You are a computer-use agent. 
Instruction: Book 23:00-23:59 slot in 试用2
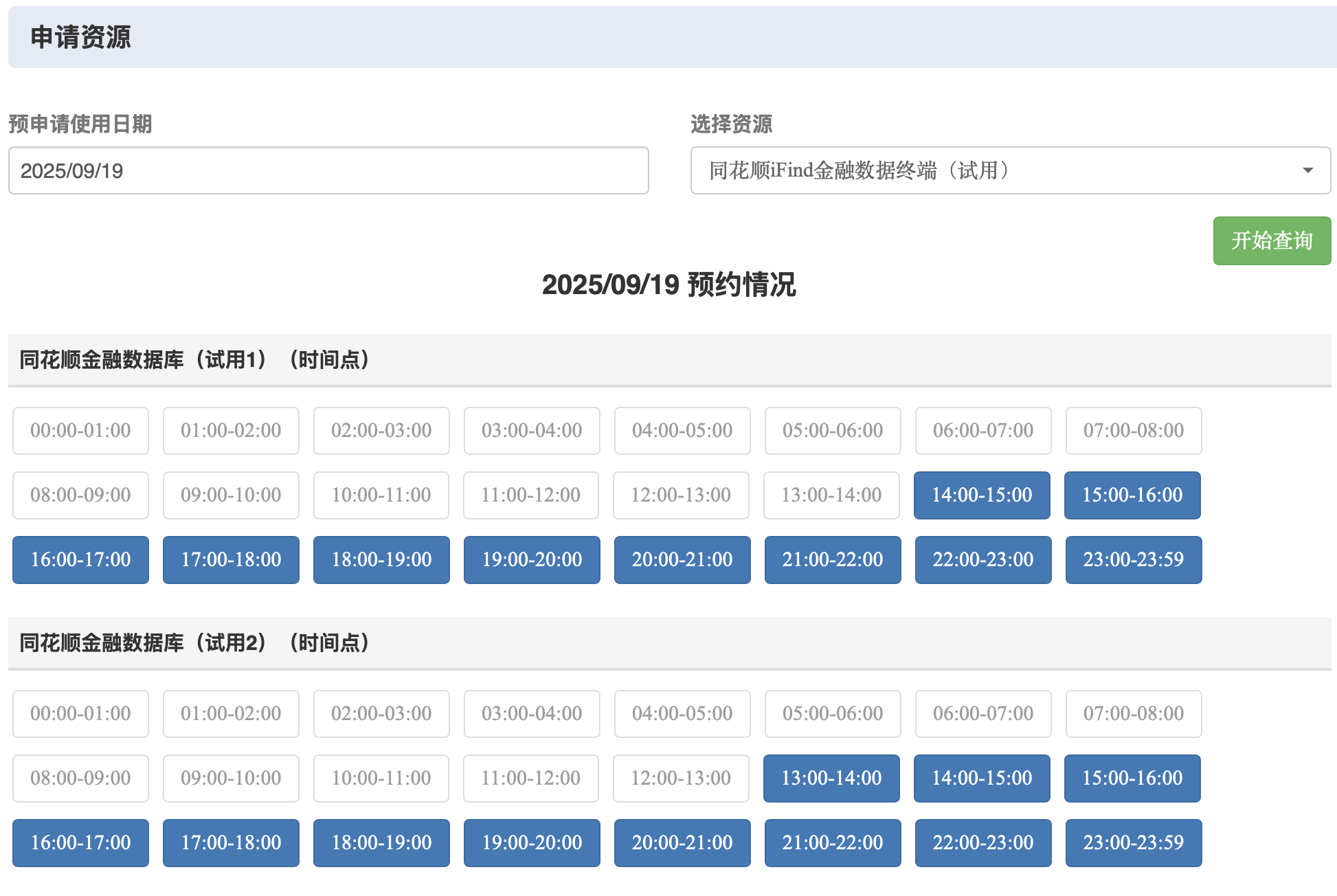click(1133, 842)
